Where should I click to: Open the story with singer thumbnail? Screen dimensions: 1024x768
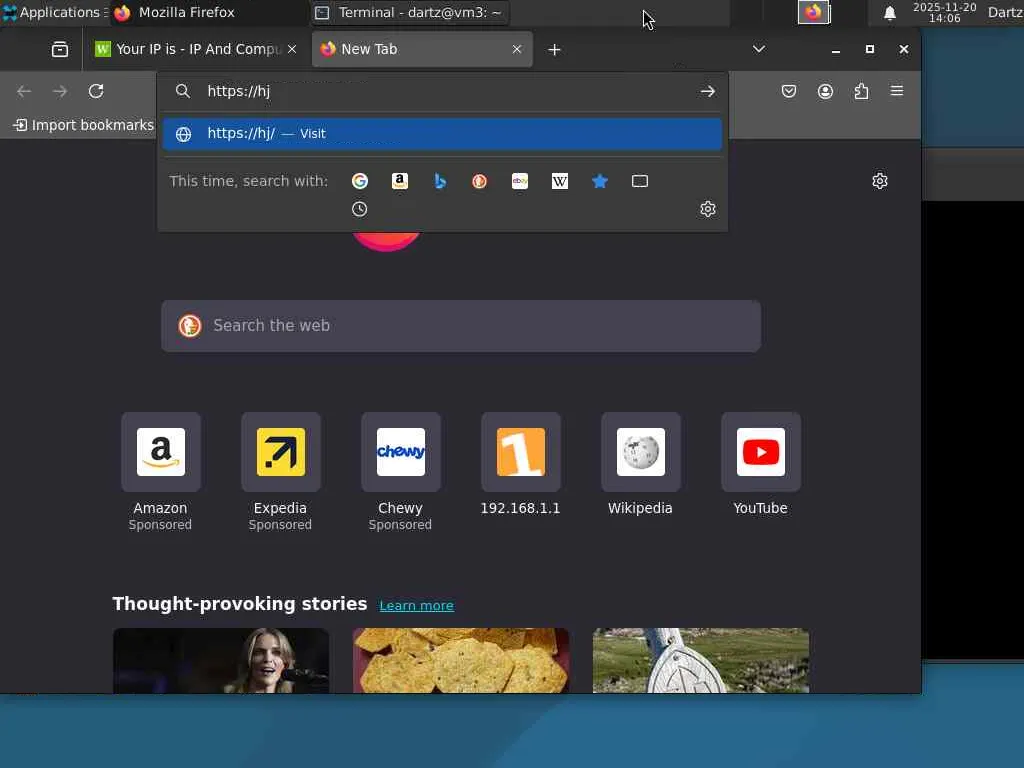221,660
